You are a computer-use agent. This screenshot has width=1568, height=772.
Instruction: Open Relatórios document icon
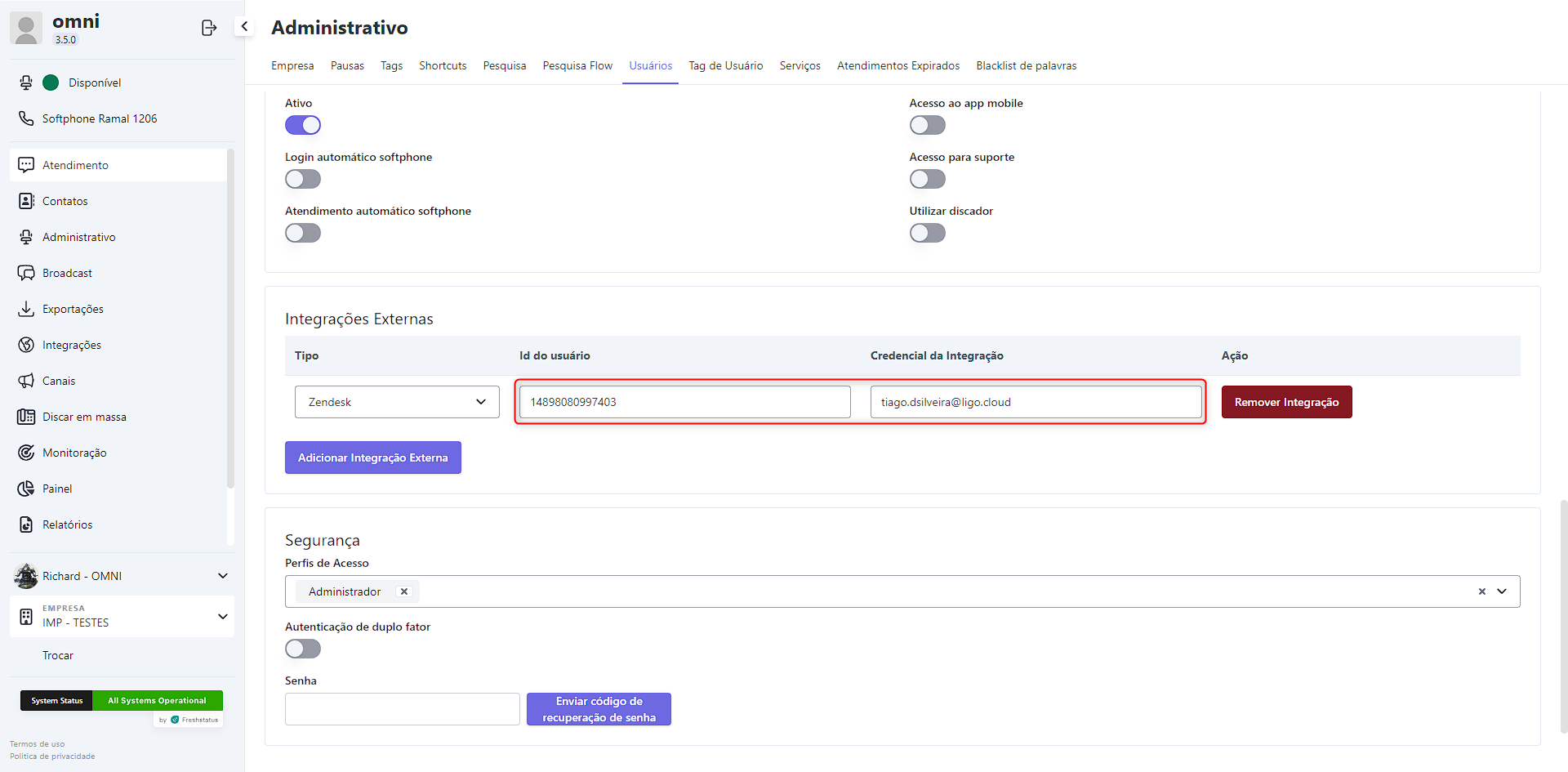pos(26,524)
